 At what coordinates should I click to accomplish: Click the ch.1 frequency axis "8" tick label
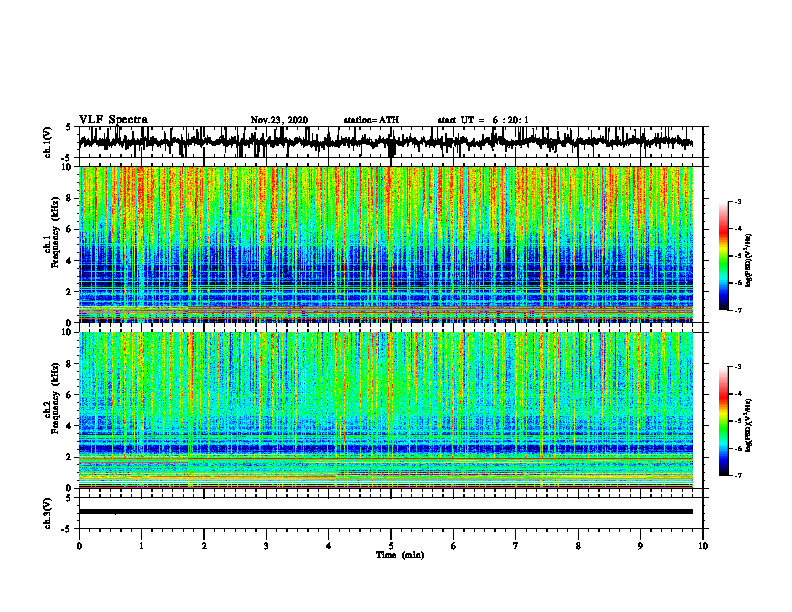pos(70,198)
